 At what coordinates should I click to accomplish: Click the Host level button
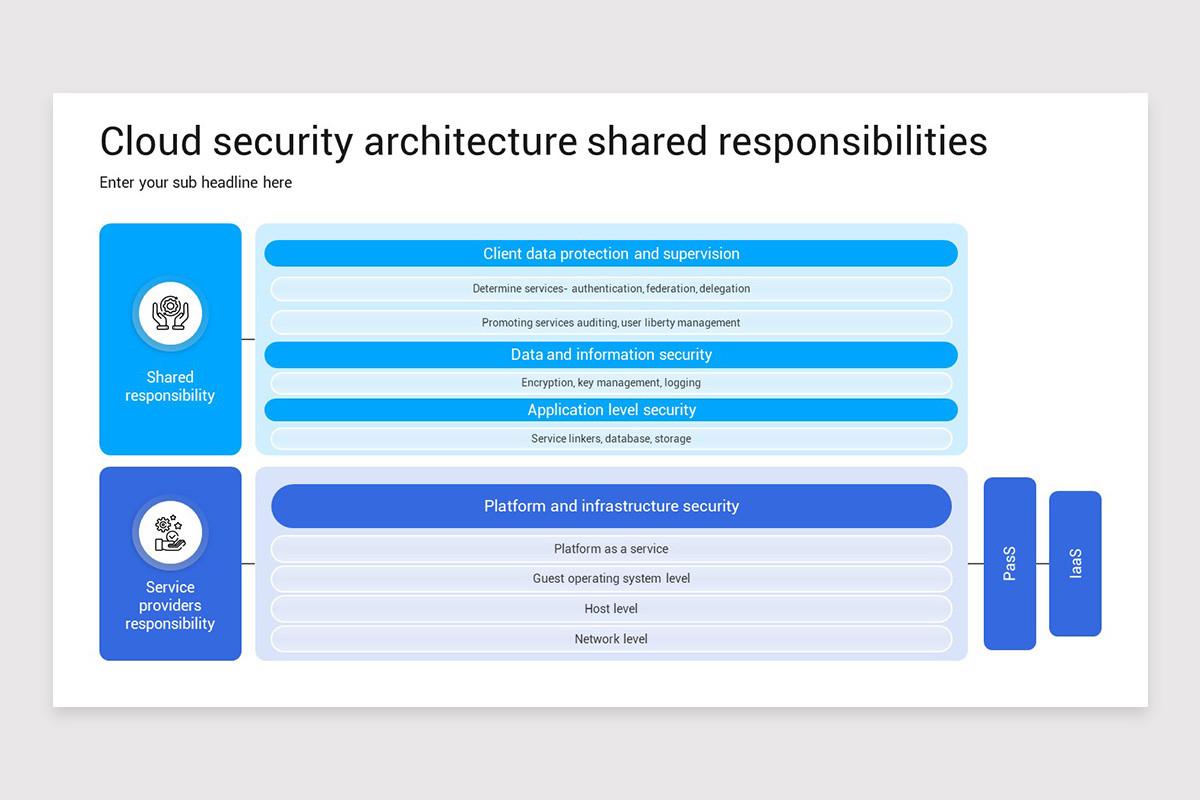point(611,608)
